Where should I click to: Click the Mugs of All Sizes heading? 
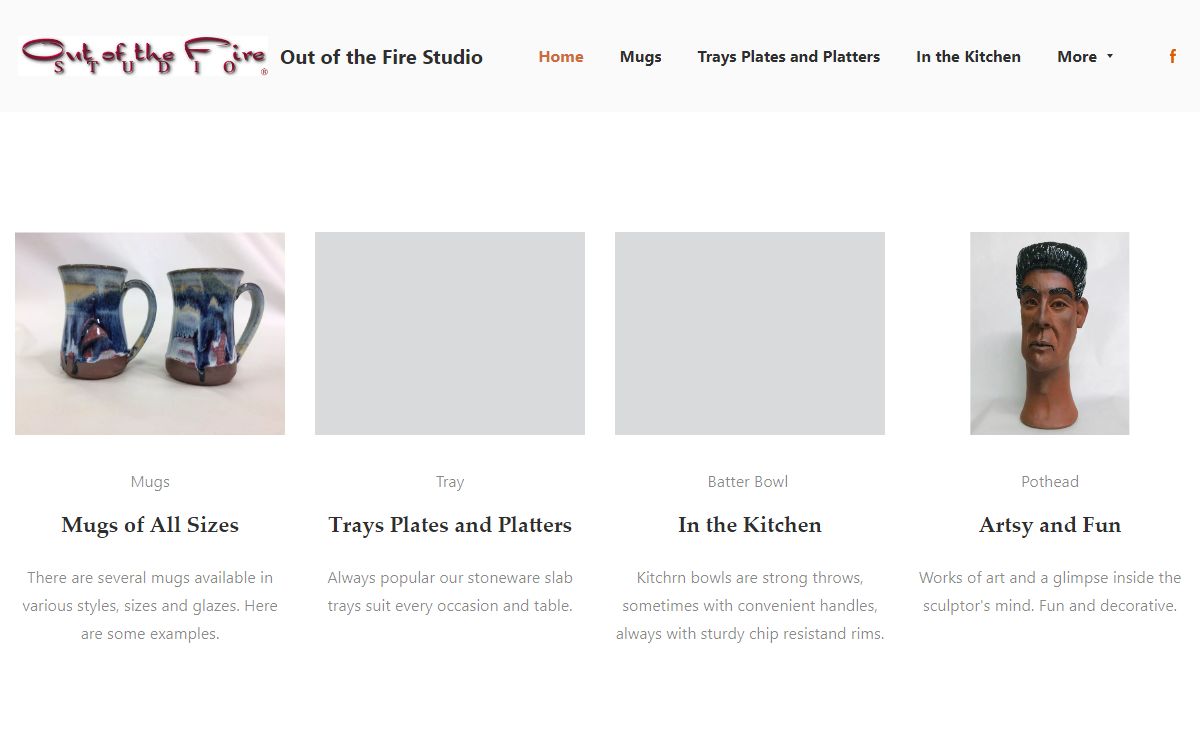[x=150, y=525]
